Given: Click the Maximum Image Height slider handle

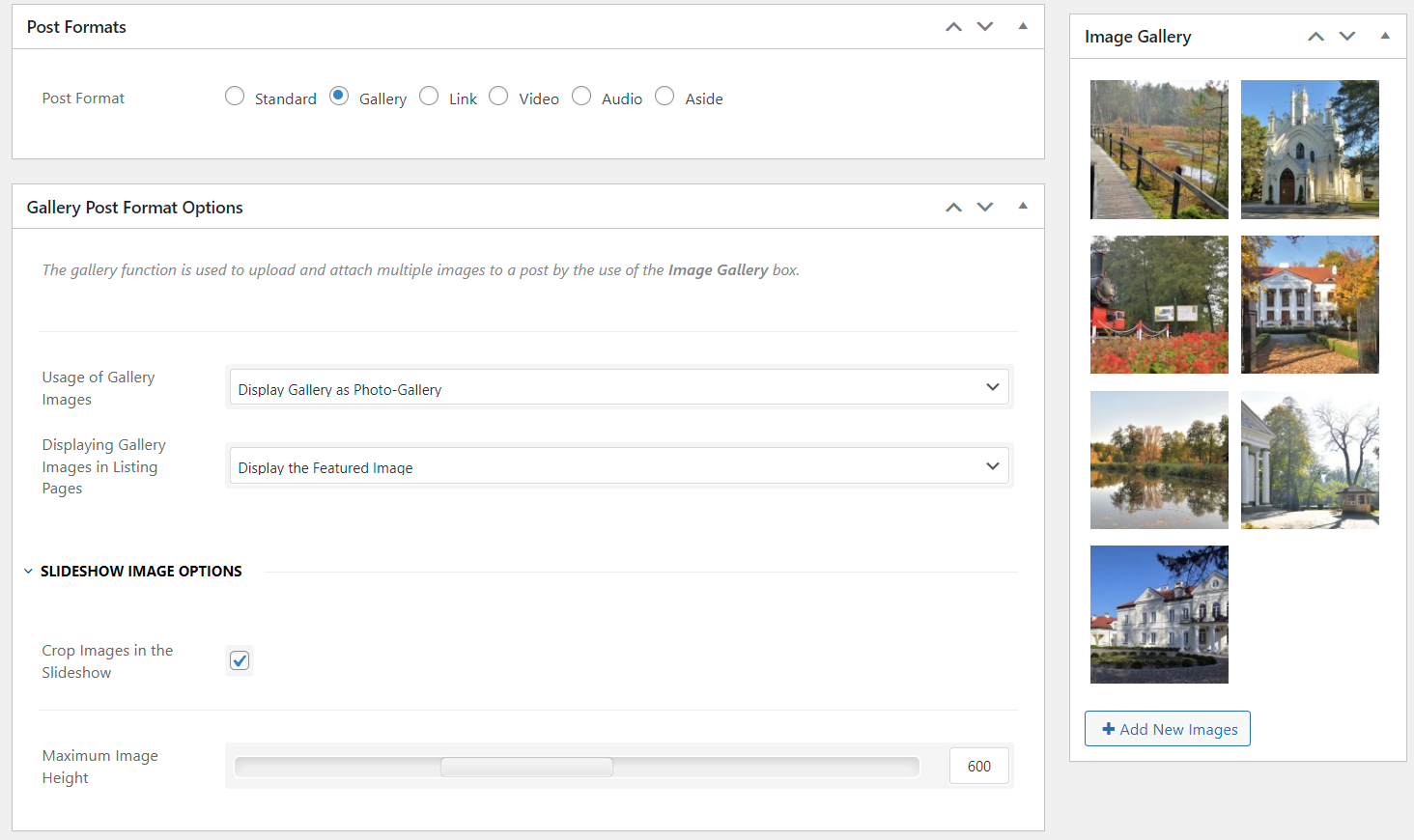Looking at the screenshot, I should (526, 767).
